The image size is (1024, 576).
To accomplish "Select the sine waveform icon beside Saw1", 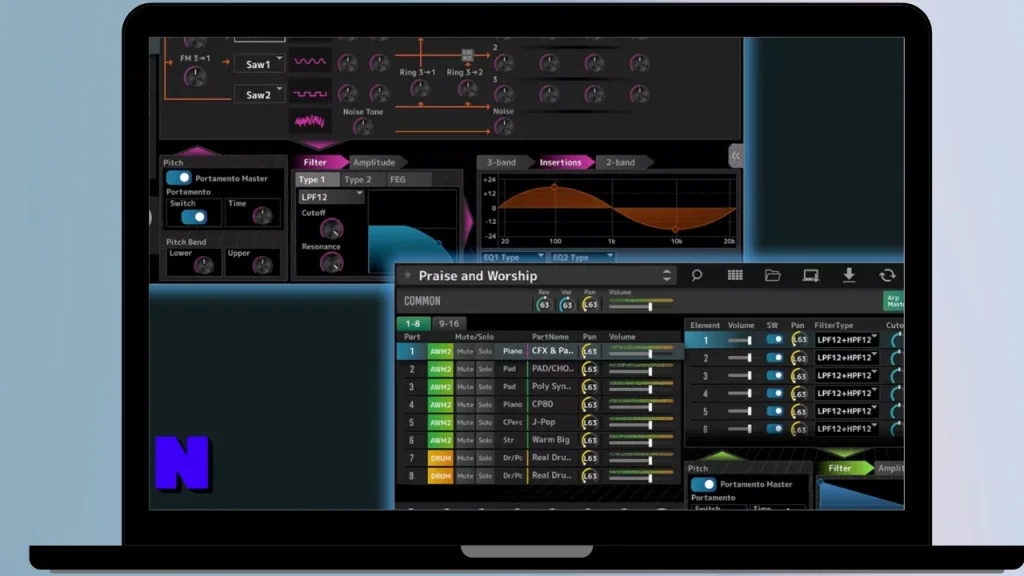I will (310, 62).
